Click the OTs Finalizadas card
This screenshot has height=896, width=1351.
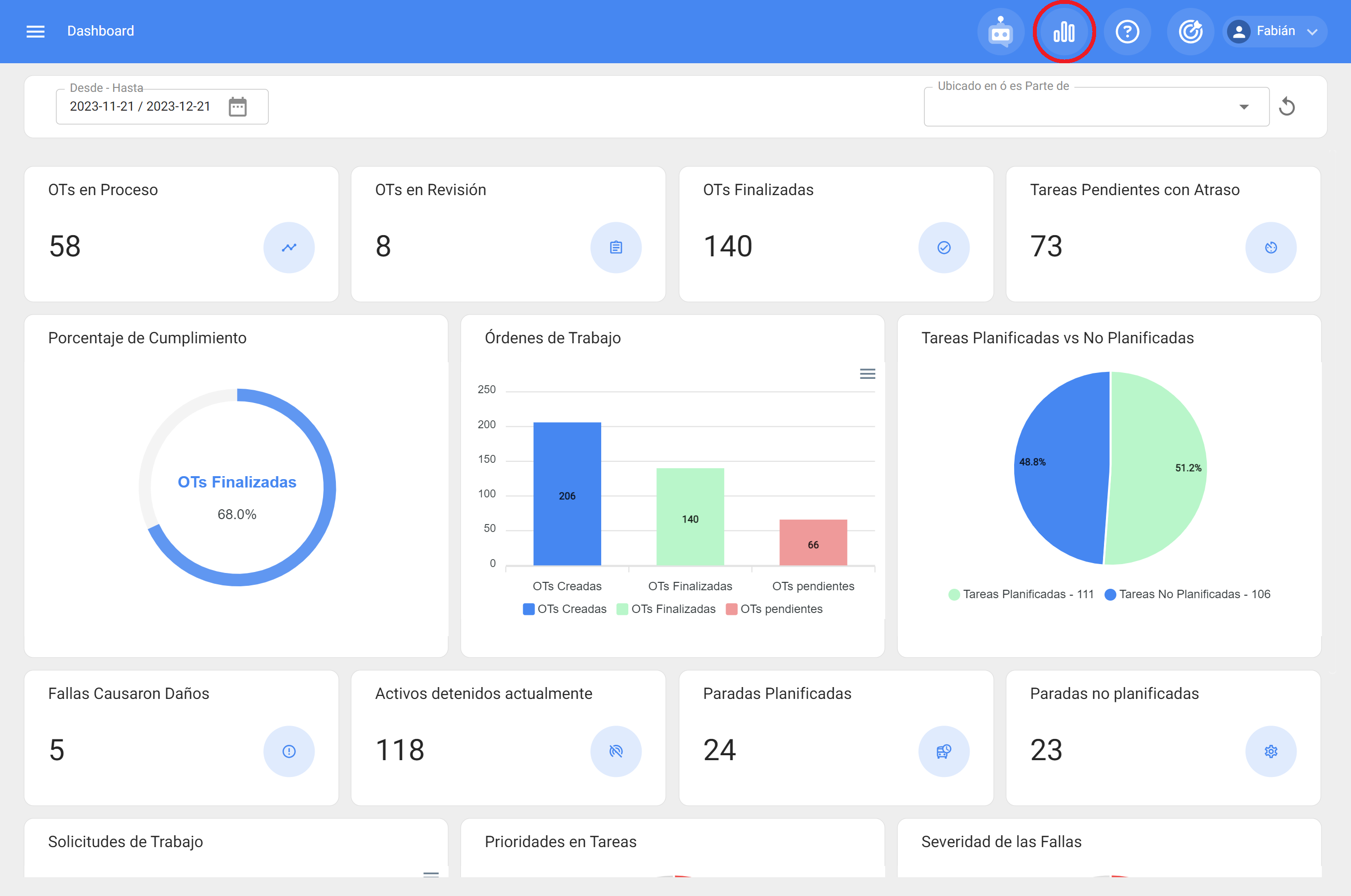click(x=835, y=234)
